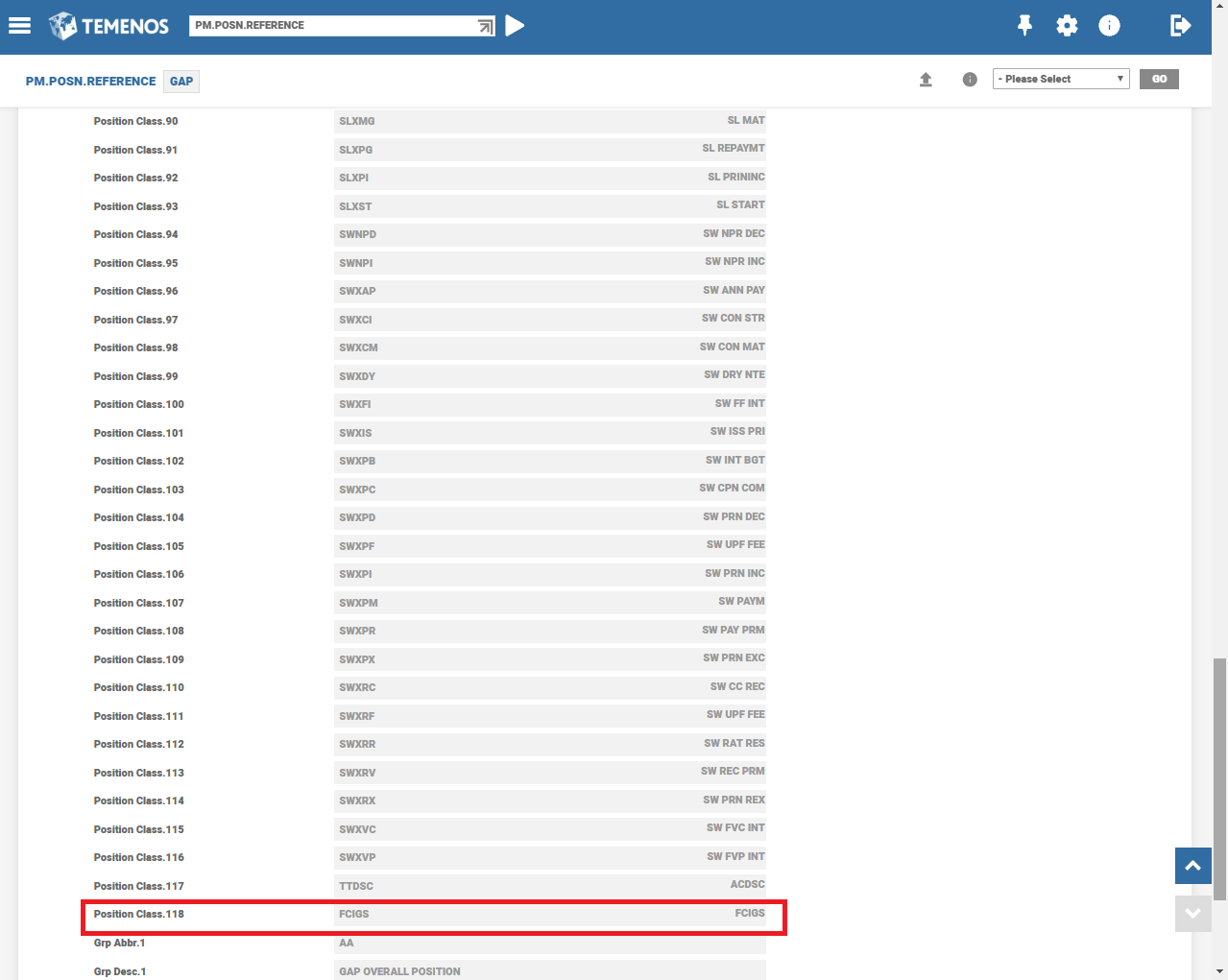The height and width of the screenshot is (980, 1228).
Task: Click the logout icon
Action: point(1180,26)
